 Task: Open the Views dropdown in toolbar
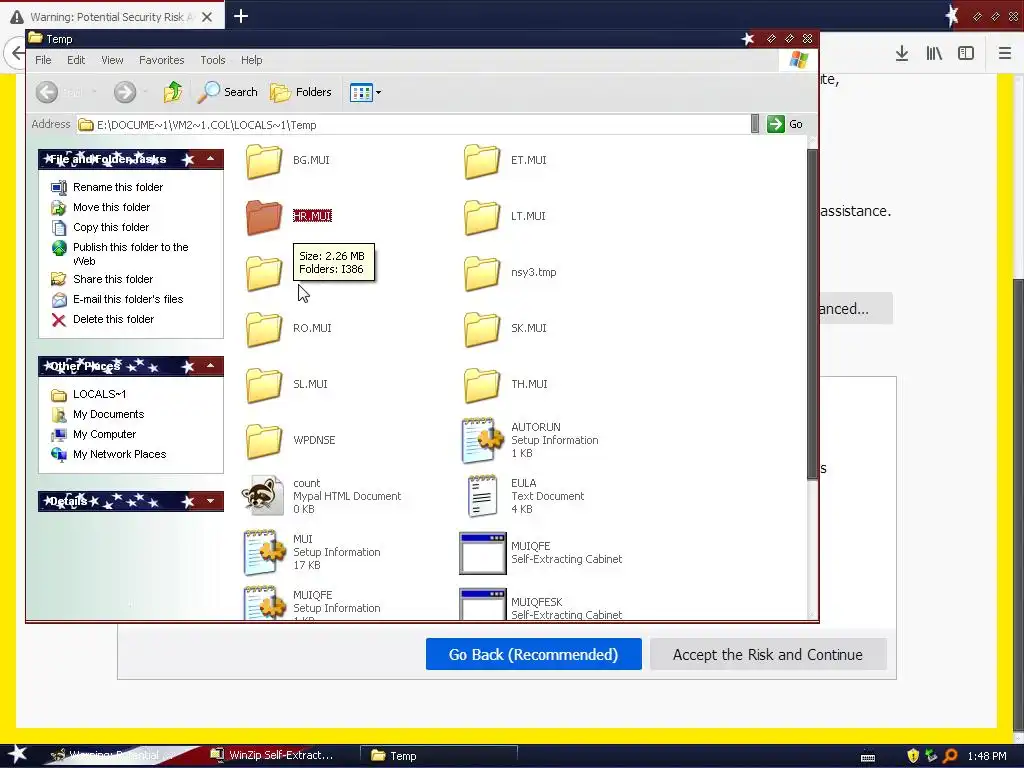click(x=365, y=93)
